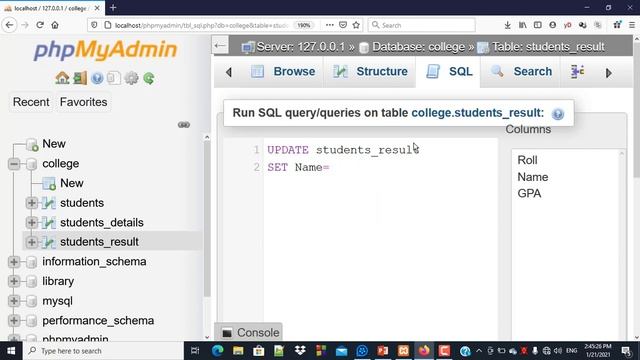This screenshot has width=640, height=360.
Task: Open the Console bar at the bottom
Action: pyautogui.click(x=248, y=333)
